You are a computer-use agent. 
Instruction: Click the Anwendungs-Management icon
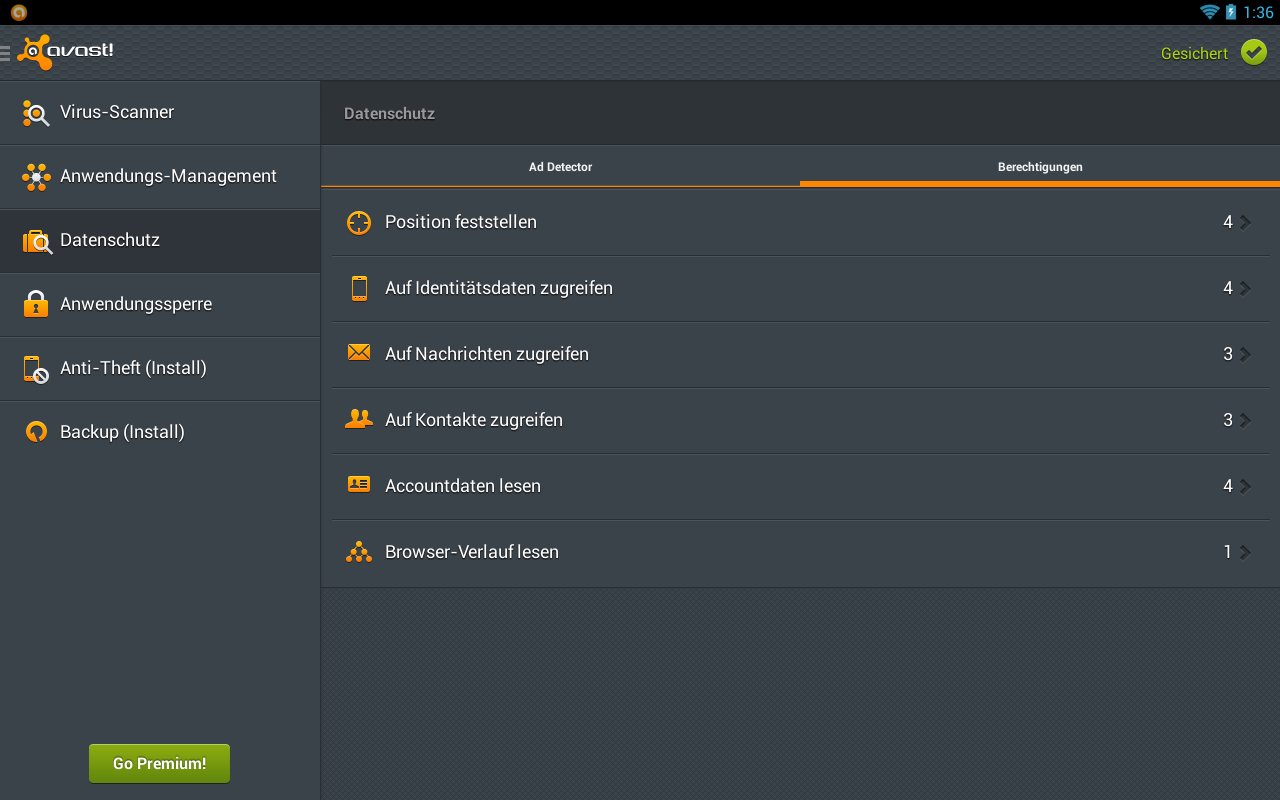coord(36,177)
